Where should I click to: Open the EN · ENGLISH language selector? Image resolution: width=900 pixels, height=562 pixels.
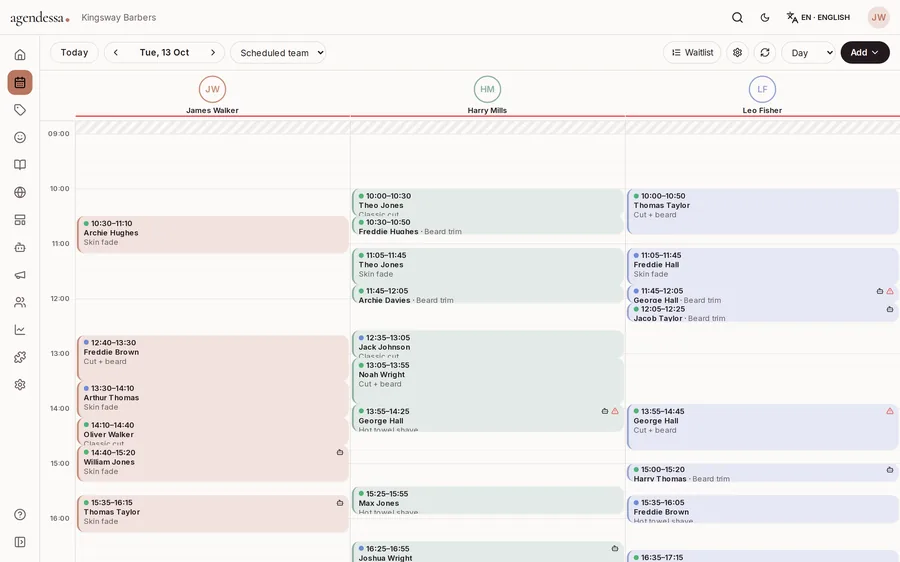click(x=818, y=18)
